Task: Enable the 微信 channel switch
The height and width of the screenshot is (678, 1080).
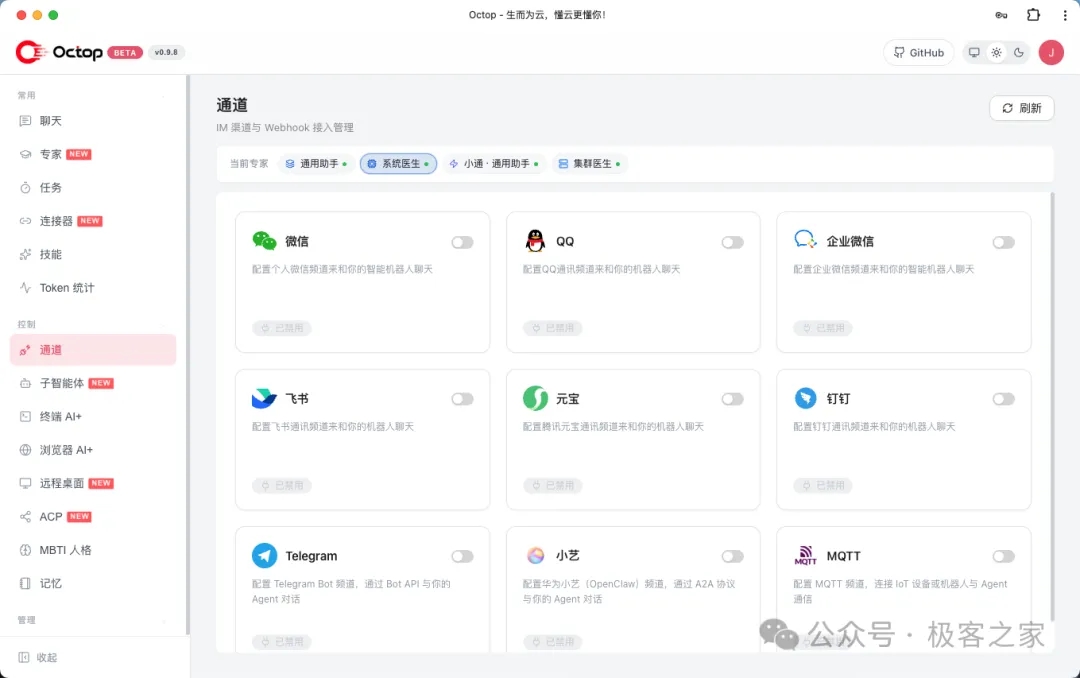Action: pos(462,242)
